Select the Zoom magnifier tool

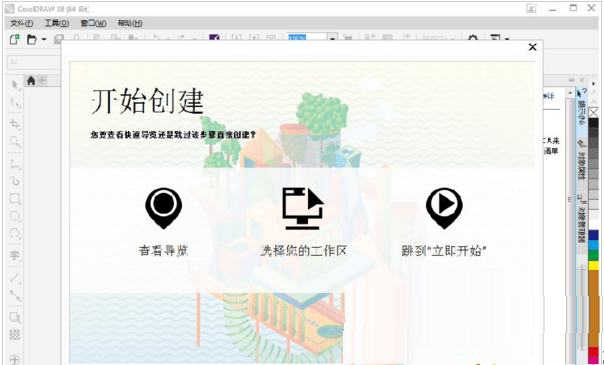coord(15,141)
